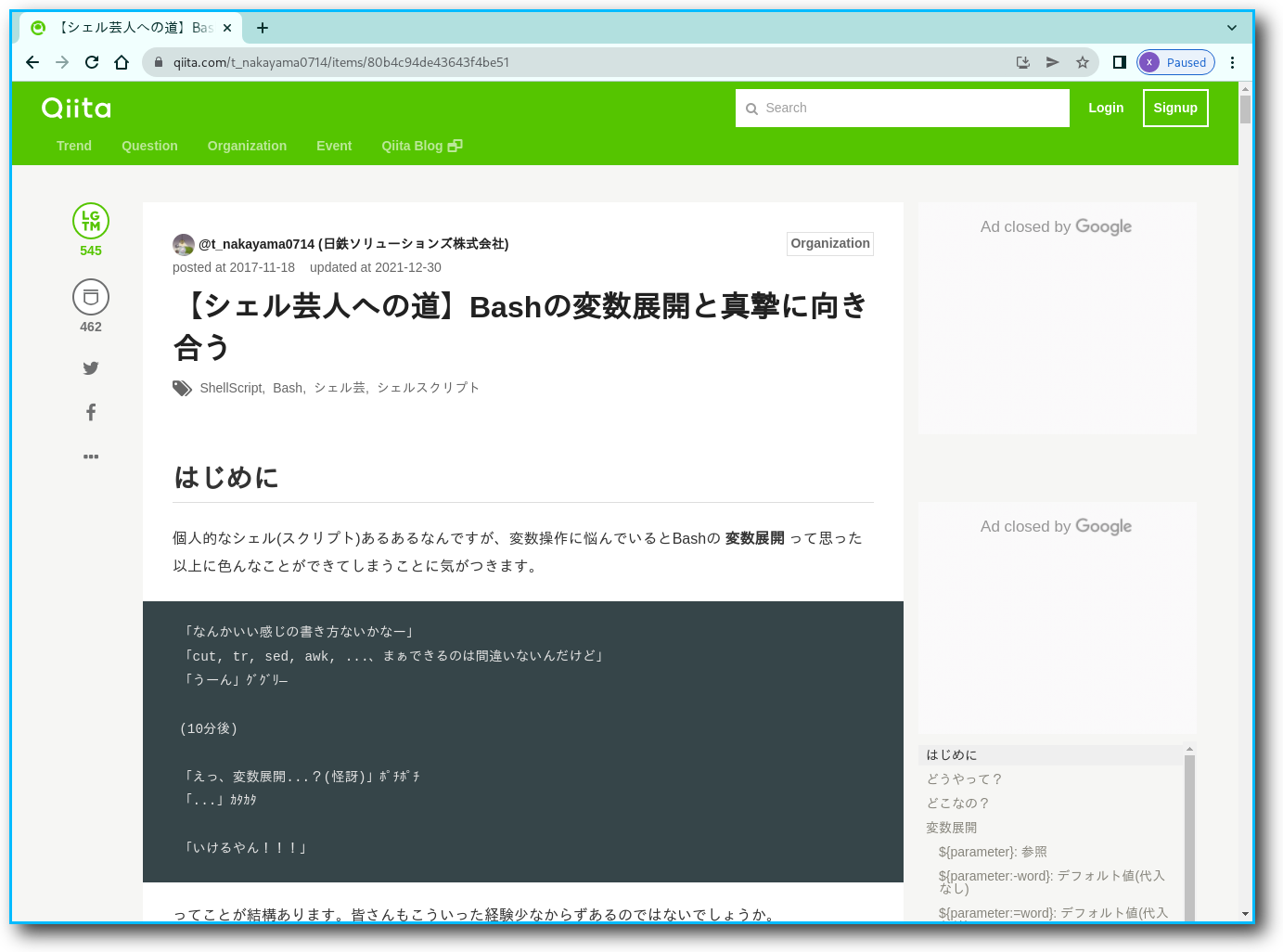The width and height of the screenshot is (1283, 952).
Task: Open the Chrome three-dot menu
Action: click(1232, 62)
